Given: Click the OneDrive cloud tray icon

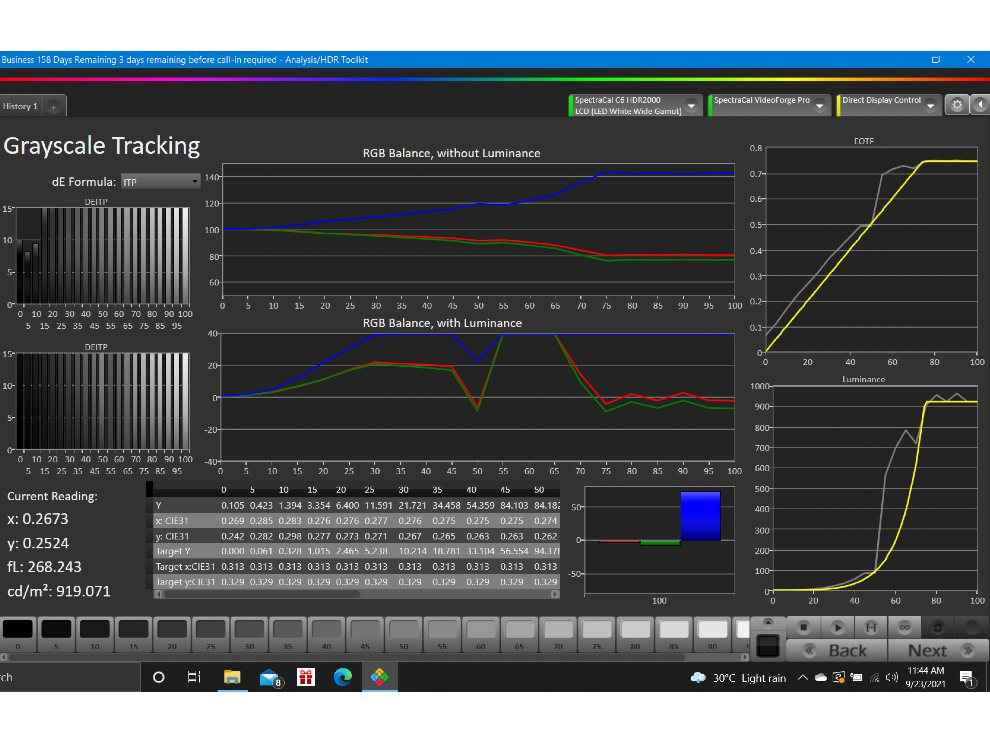Looking at the screenshot, I should tap(821, 678).
